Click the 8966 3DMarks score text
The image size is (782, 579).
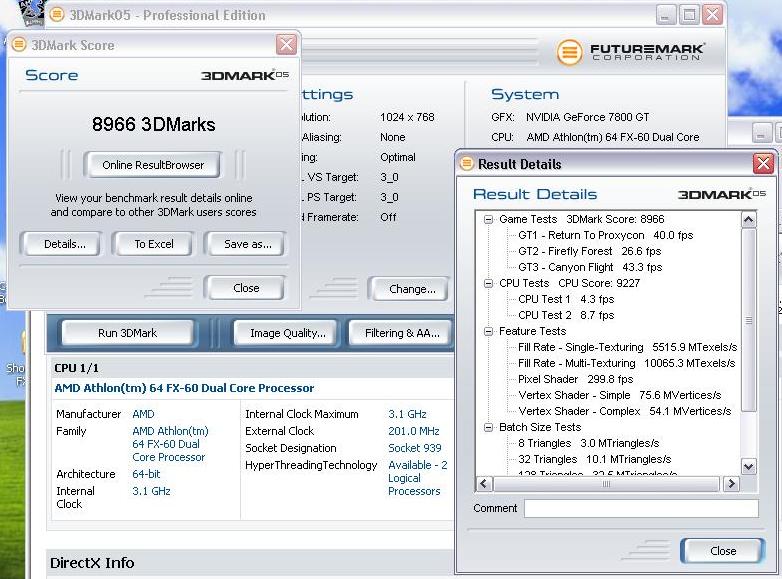click(154, 124)
